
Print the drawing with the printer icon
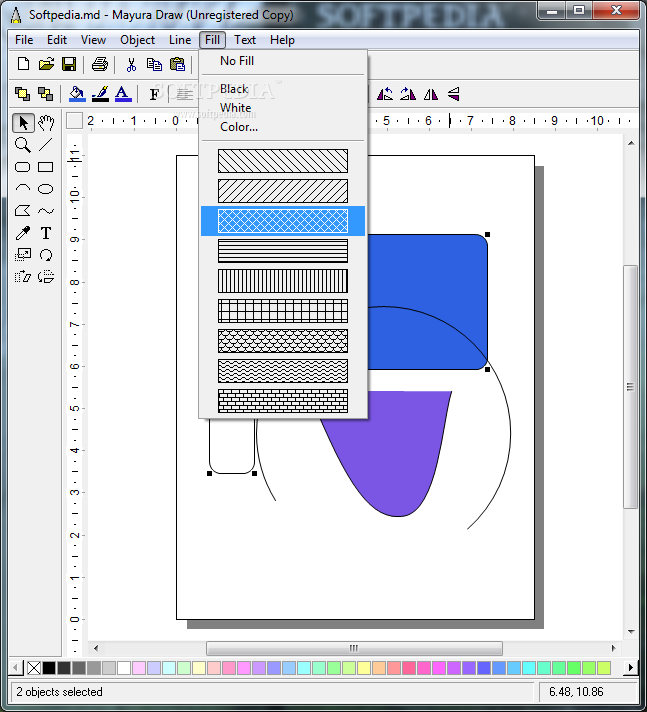(99, 64)
